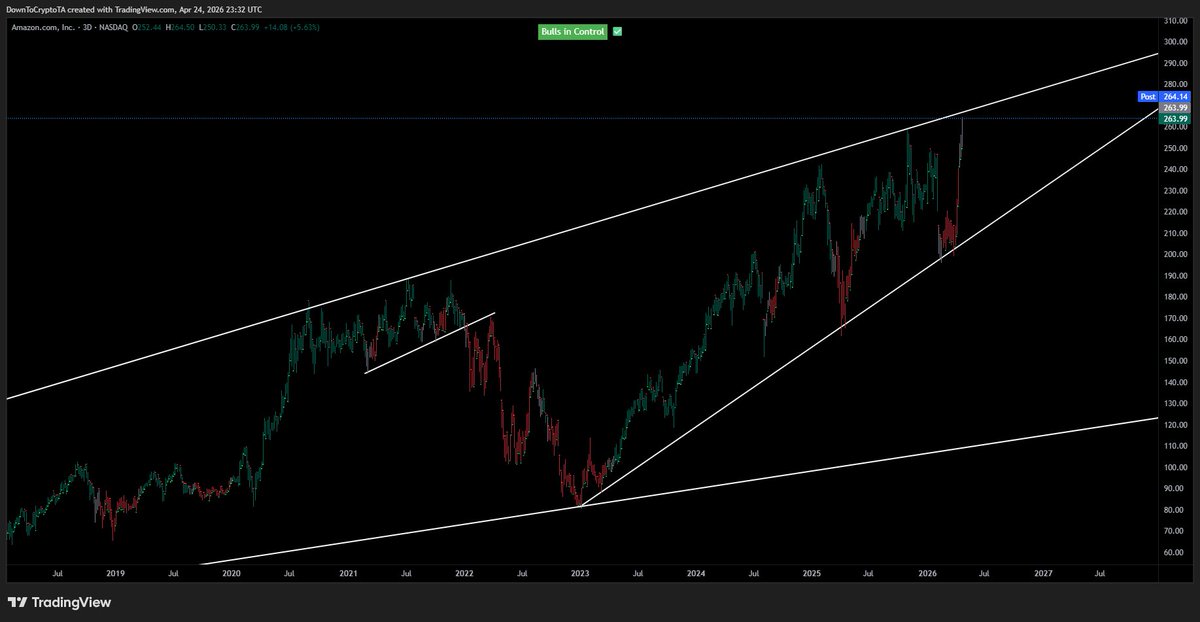Click the 130.00 price axis label
Image resolution: width=1200 pixels, height=622 pixels.
tap(1175, 403)
